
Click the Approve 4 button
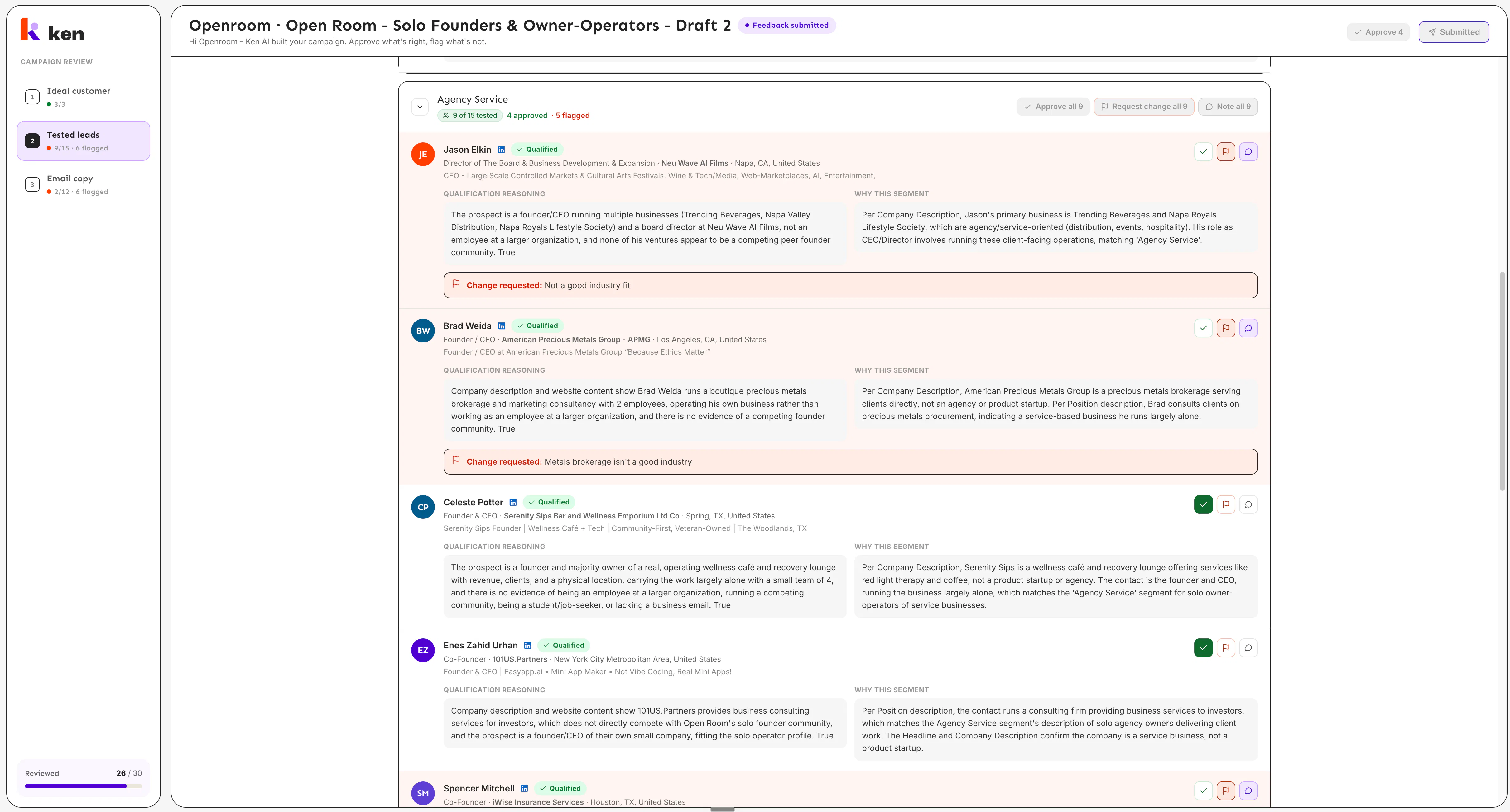[x=1378, y=32]
